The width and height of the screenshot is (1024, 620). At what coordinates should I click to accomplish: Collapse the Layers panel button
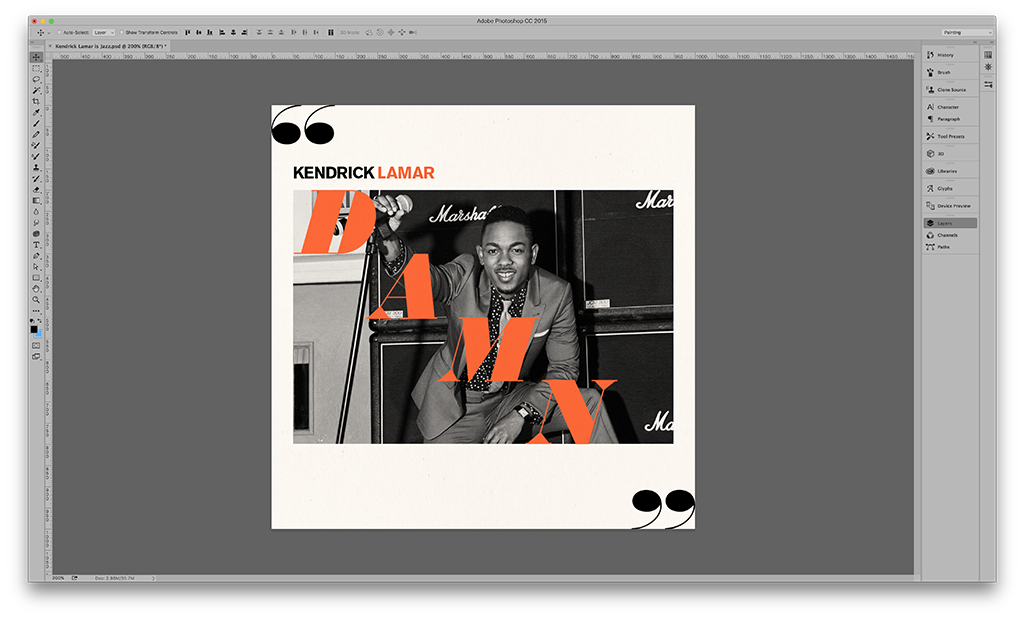tap(950, 223)
